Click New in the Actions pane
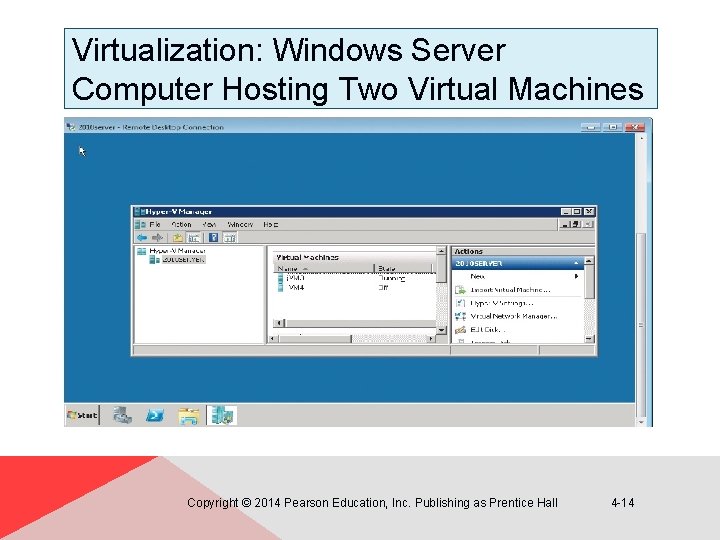Screen dimensions: 720x540 point(478,276)
